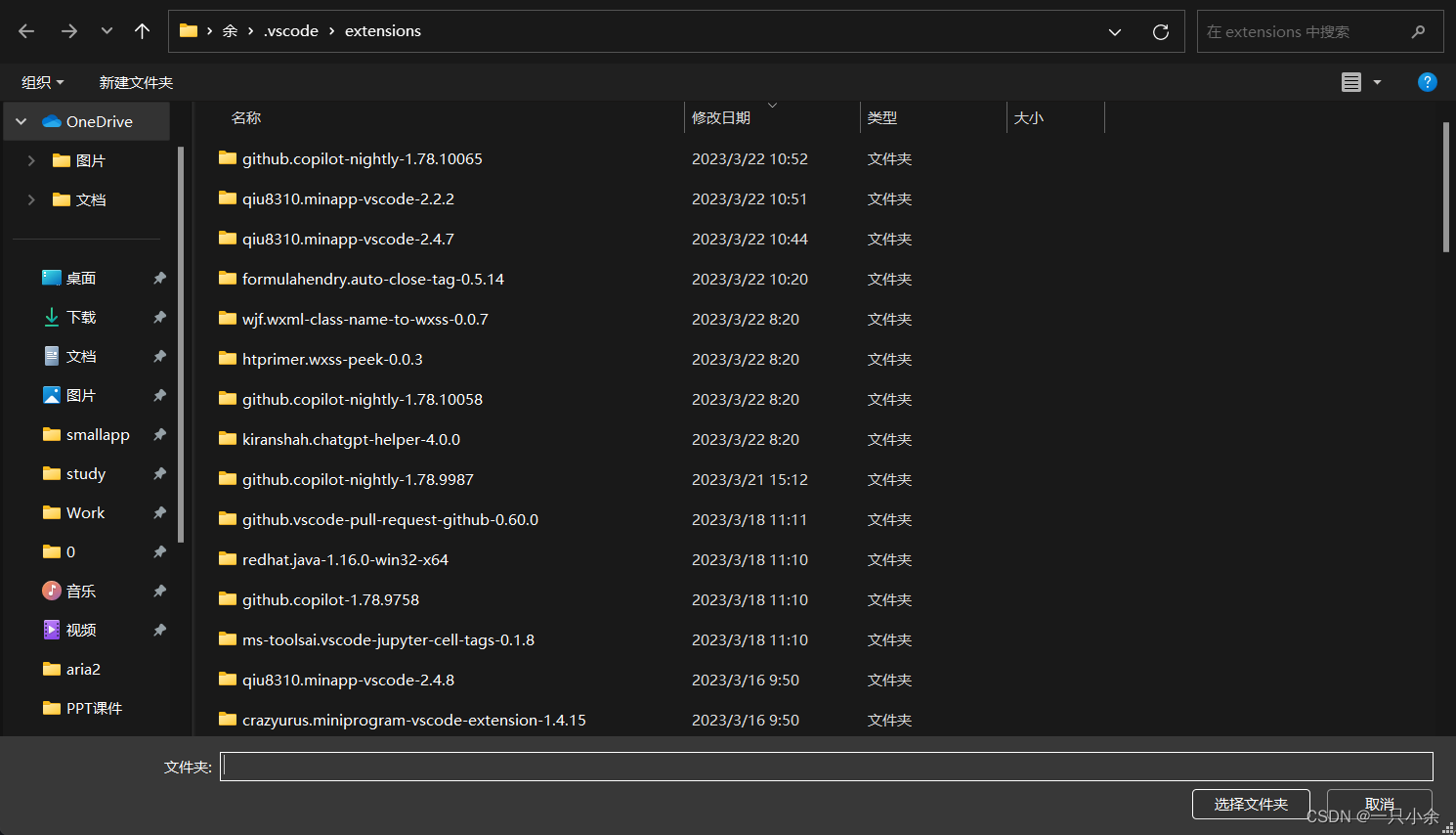Select github.copilot-nightly-1.78.9987 folder
This screenshot has width=1456, height=835.
pos(358,479)
